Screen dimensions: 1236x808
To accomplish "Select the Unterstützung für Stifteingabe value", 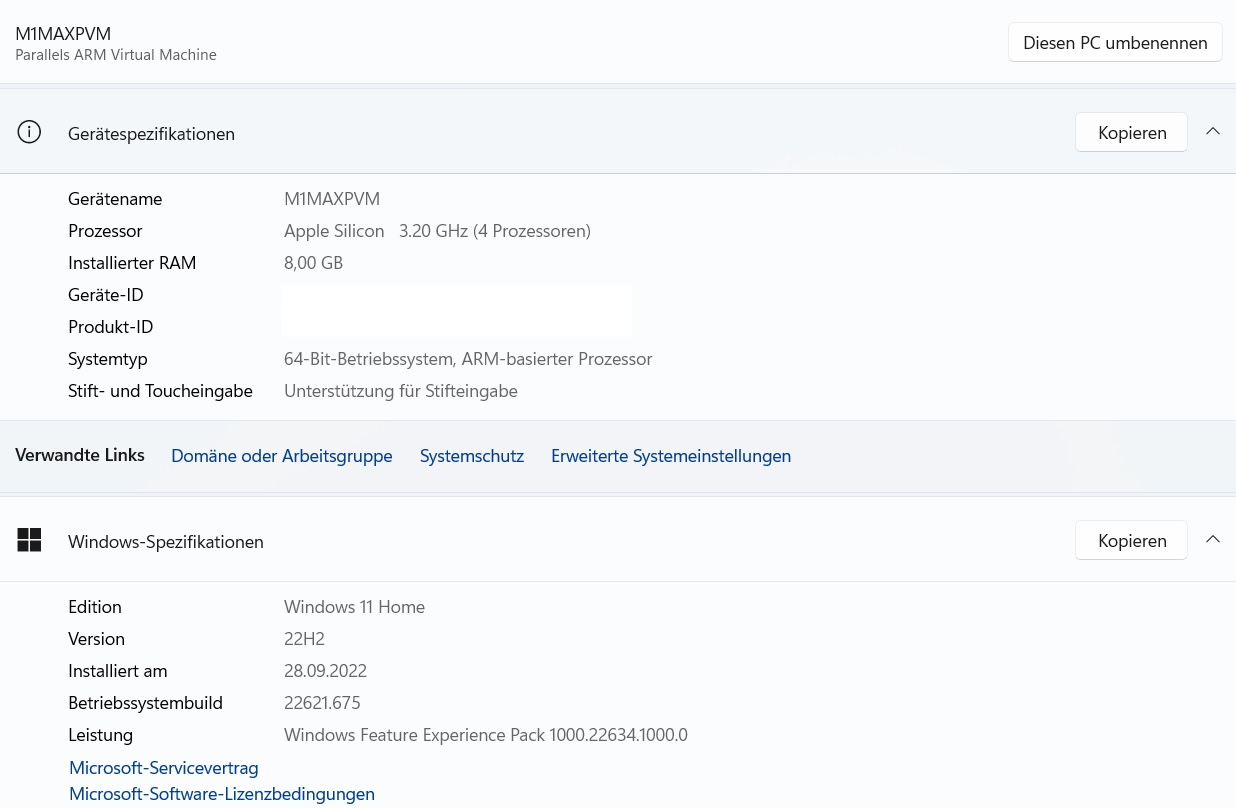I will tap(401, 391).
